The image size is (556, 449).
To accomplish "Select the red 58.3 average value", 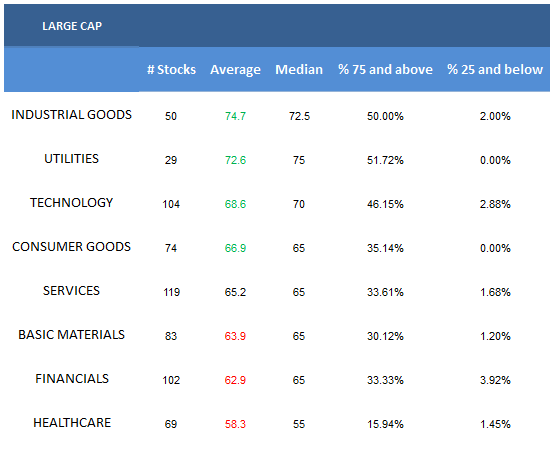I will click(235, 424).
